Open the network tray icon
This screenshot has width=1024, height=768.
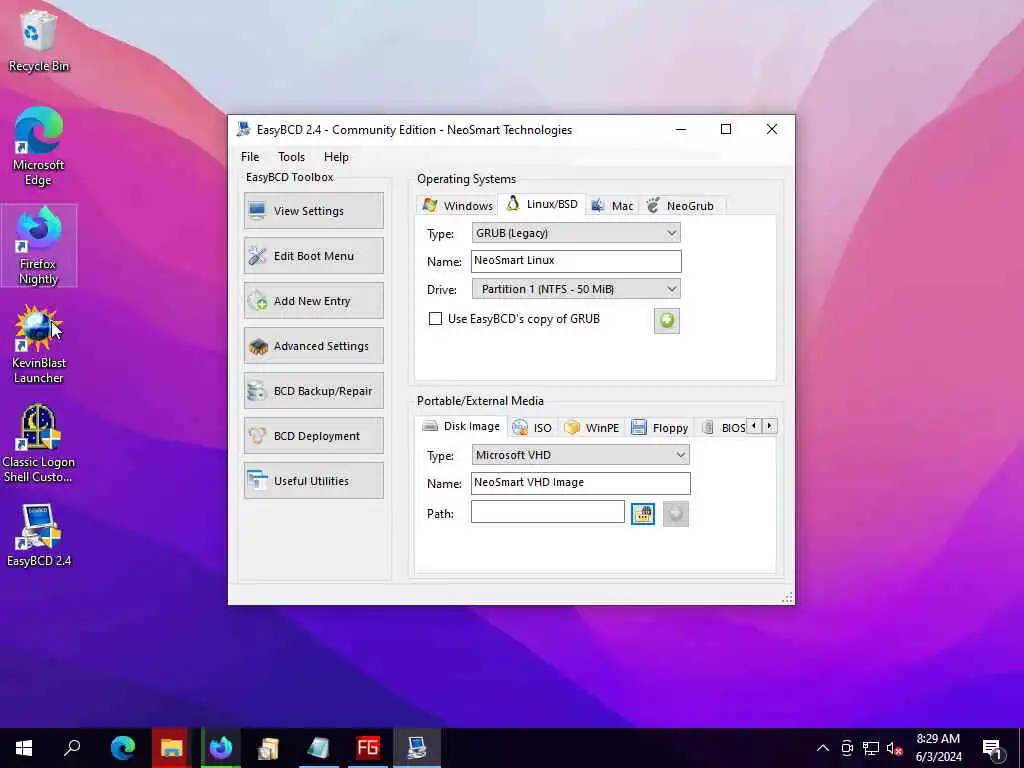pyautogui.click(x=871, y=748)
